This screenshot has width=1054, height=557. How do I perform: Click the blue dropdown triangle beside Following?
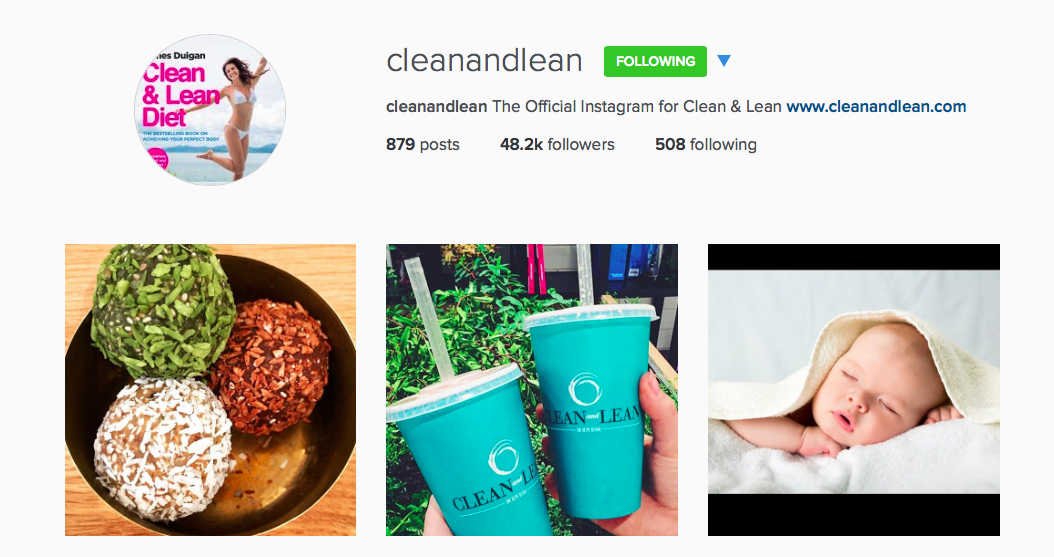pos(723,61)
